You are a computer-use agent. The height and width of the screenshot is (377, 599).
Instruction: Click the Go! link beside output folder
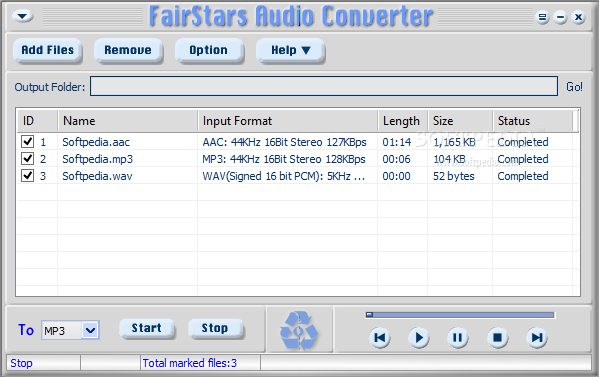tap(574, 87)
